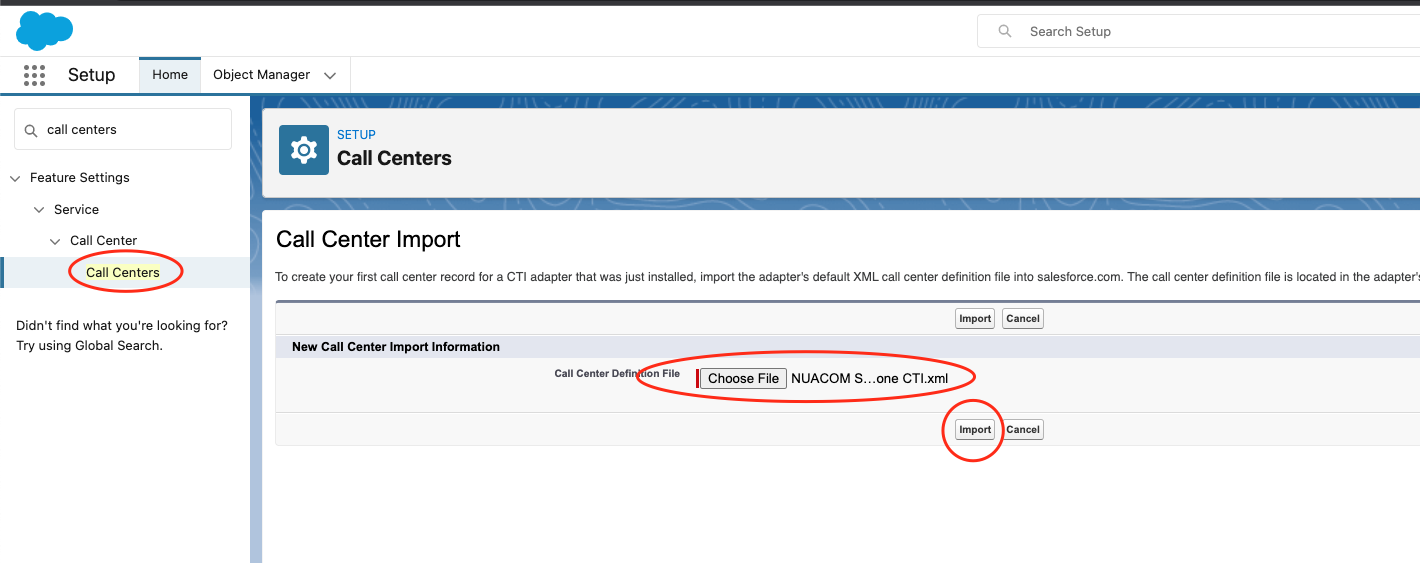Collapse the Service tree node
This screenshot has width=1420, height=563.
pos(39,210)
